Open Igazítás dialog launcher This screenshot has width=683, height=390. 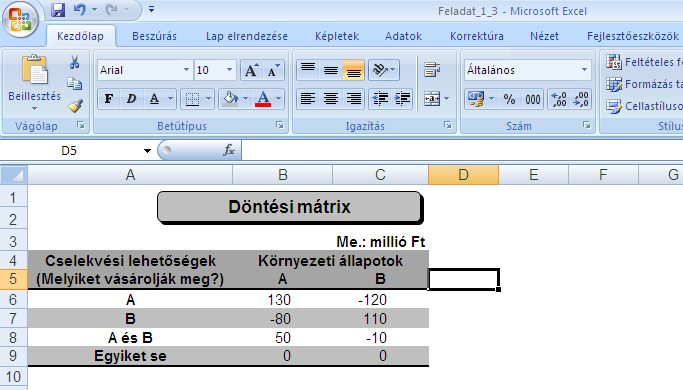click(448, 125)
